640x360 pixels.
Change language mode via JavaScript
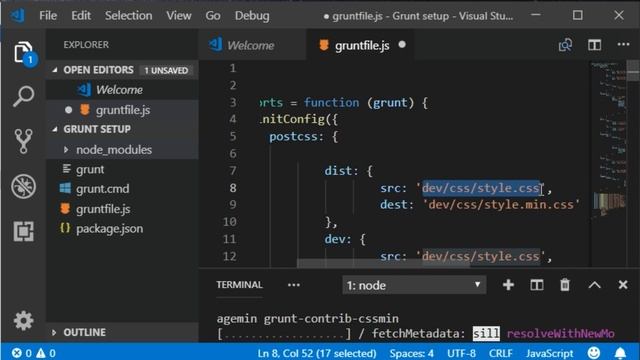pos(550,353)
